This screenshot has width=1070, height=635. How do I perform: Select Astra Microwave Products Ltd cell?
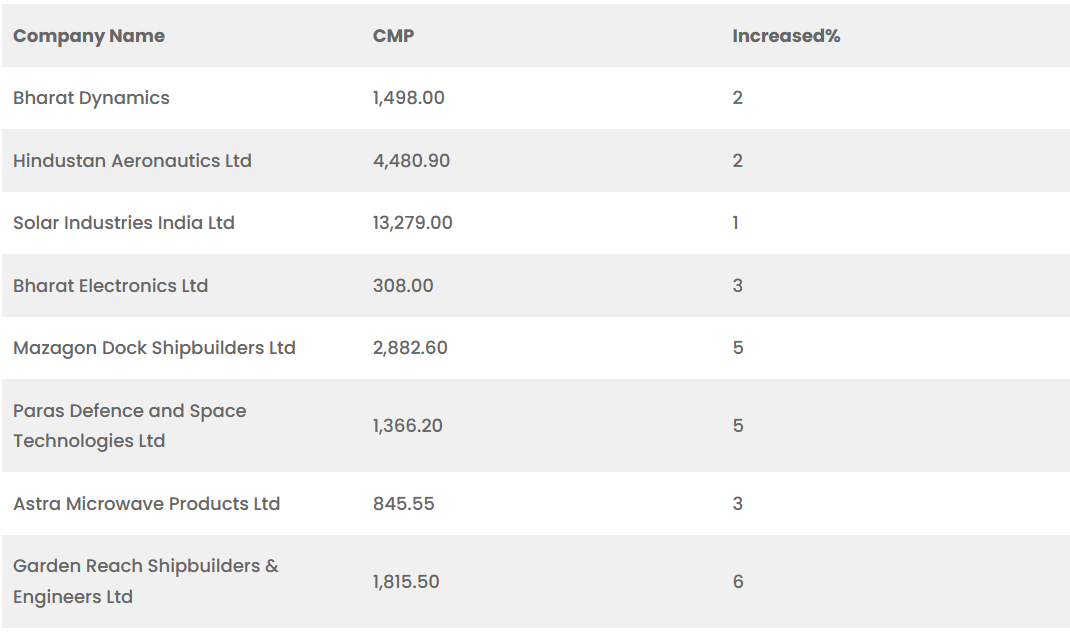[x=146, y=504]
